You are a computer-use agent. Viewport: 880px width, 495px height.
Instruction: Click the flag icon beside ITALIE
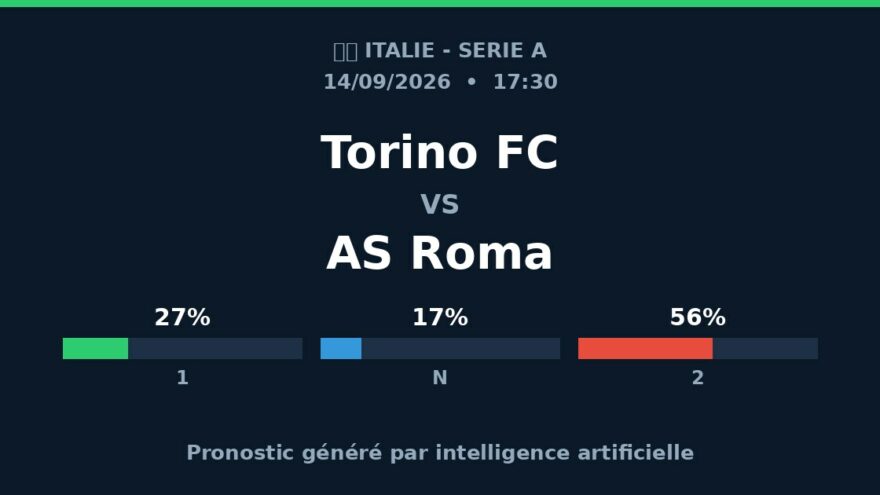coord(345,52)
